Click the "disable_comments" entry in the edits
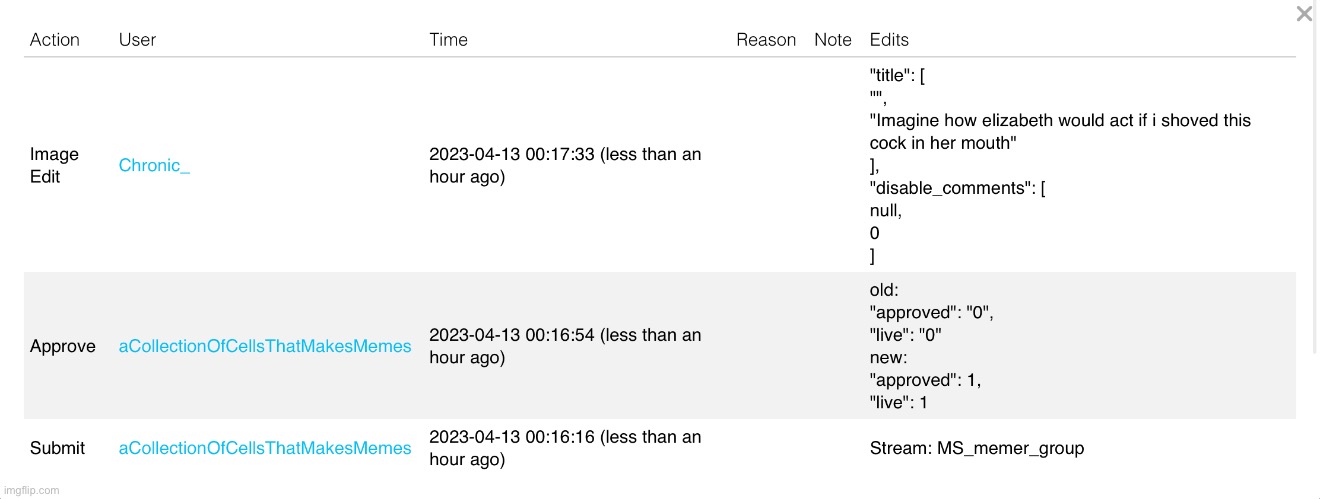The width and height of the screenshot is (1320, 499). click(957, 188)
